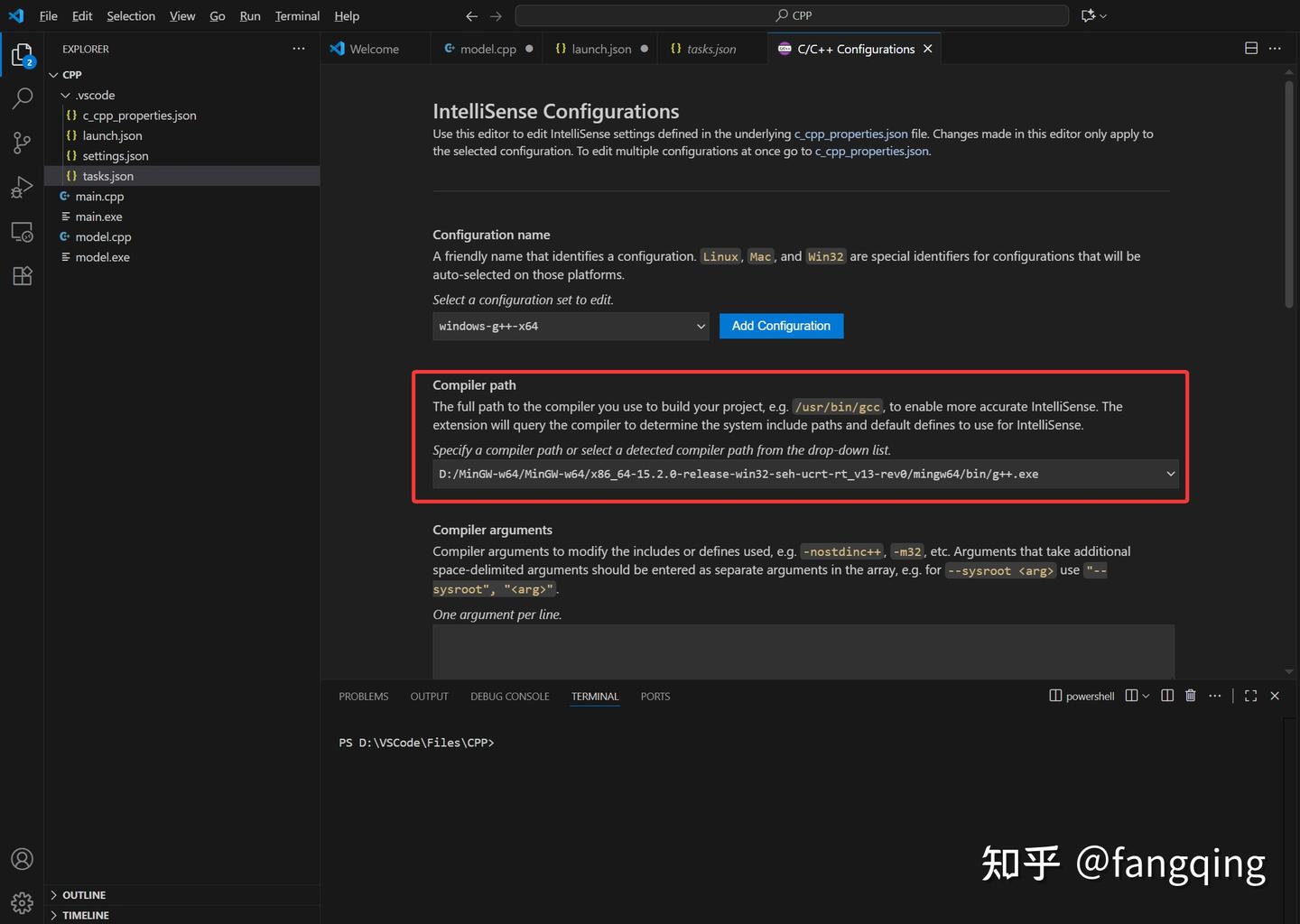Click the editor vertical scrollbar thumb
This screenshot has height=924, width=1300.
[1289, 196]
